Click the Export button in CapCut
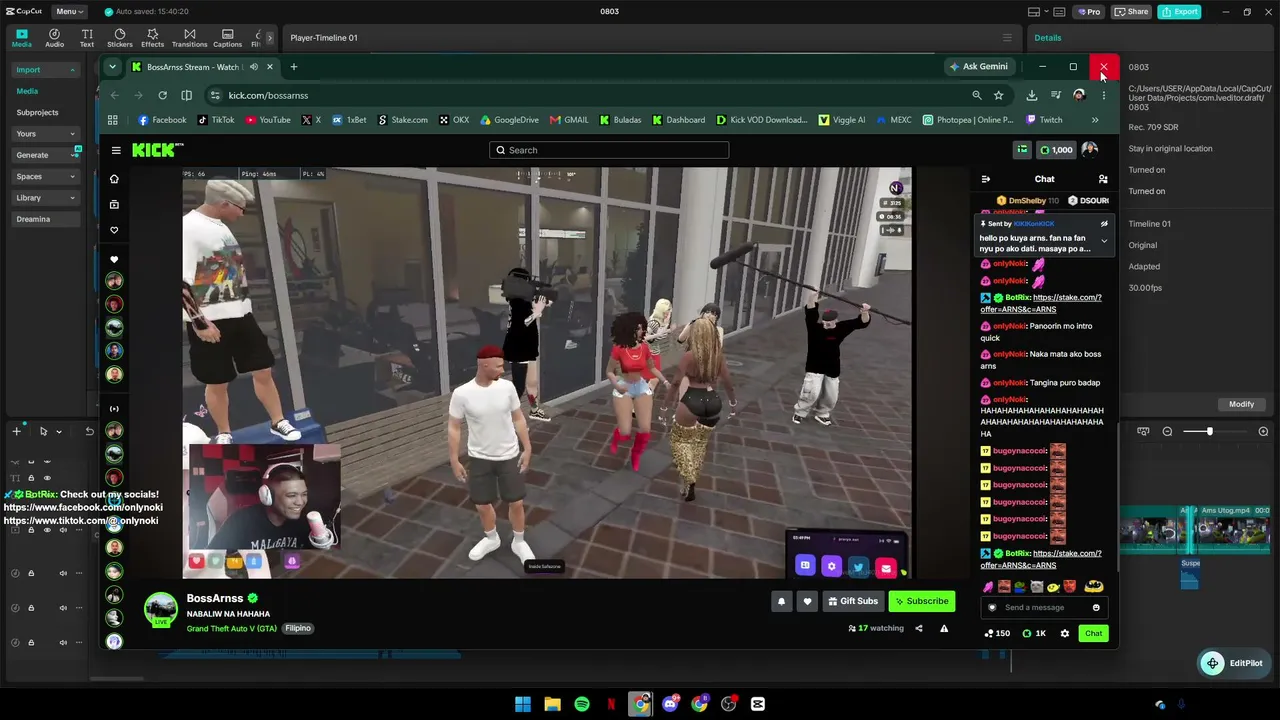 pyautogui.click(x=1180, y=12)
